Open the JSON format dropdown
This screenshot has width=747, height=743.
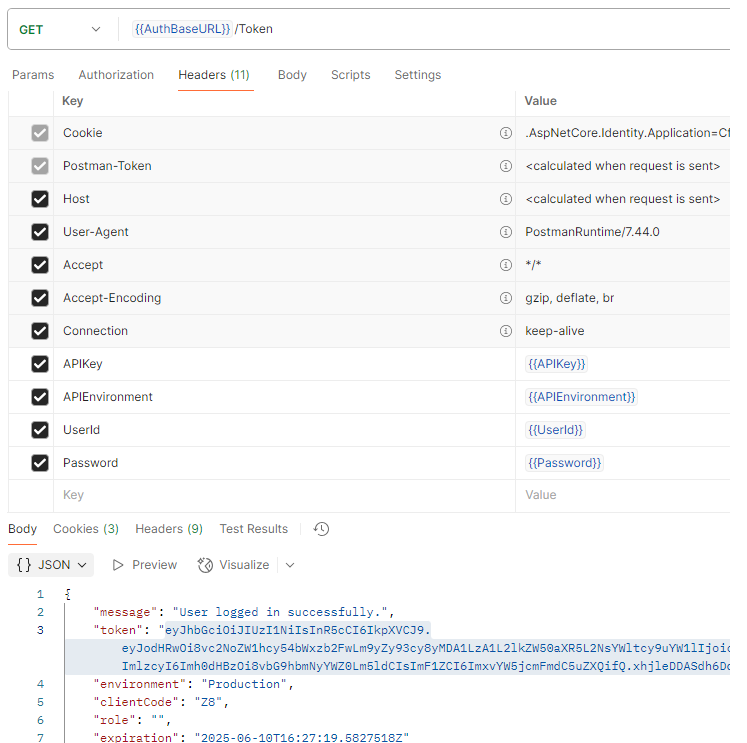(51, 565)
